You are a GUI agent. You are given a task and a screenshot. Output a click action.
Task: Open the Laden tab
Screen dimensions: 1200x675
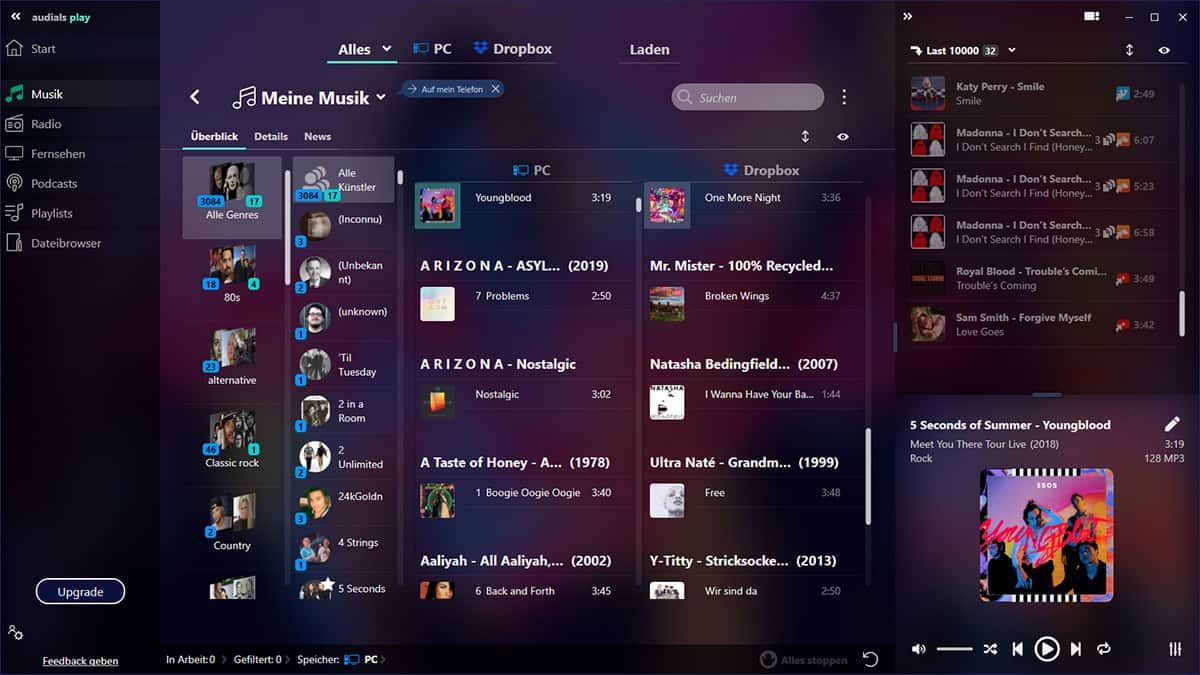click(x=649, y=49)
